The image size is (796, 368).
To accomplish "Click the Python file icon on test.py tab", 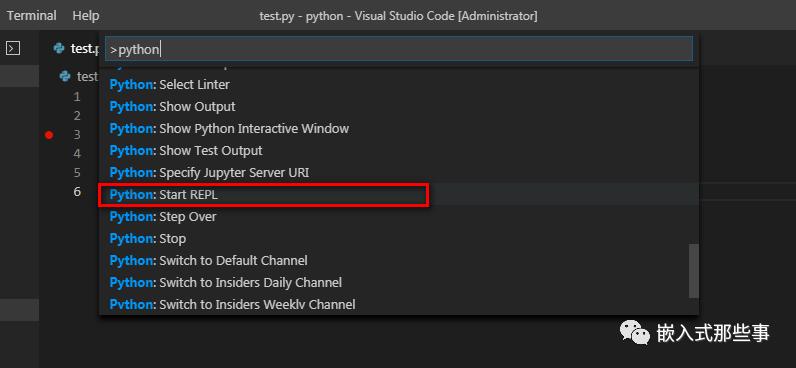I will (59, 49).
